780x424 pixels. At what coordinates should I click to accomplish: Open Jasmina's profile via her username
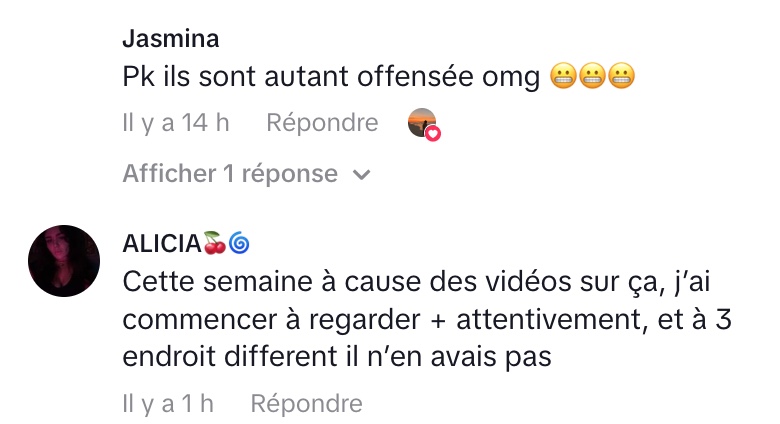(x=171, y=39)
